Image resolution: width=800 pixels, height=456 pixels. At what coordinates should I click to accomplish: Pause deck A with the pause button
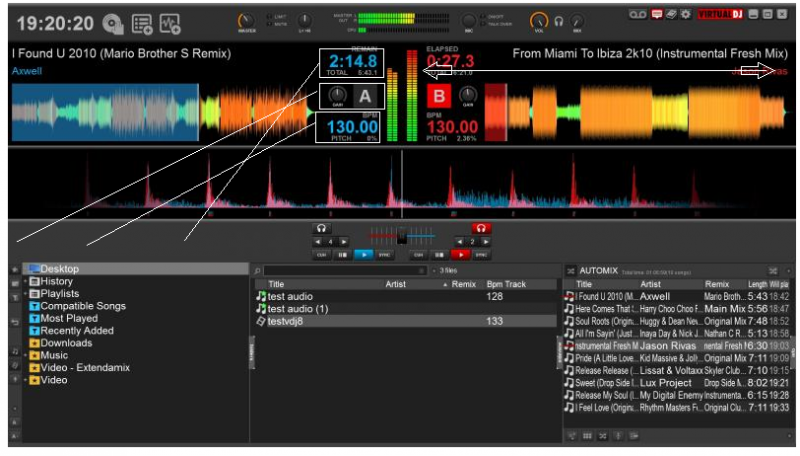(341, 255)
